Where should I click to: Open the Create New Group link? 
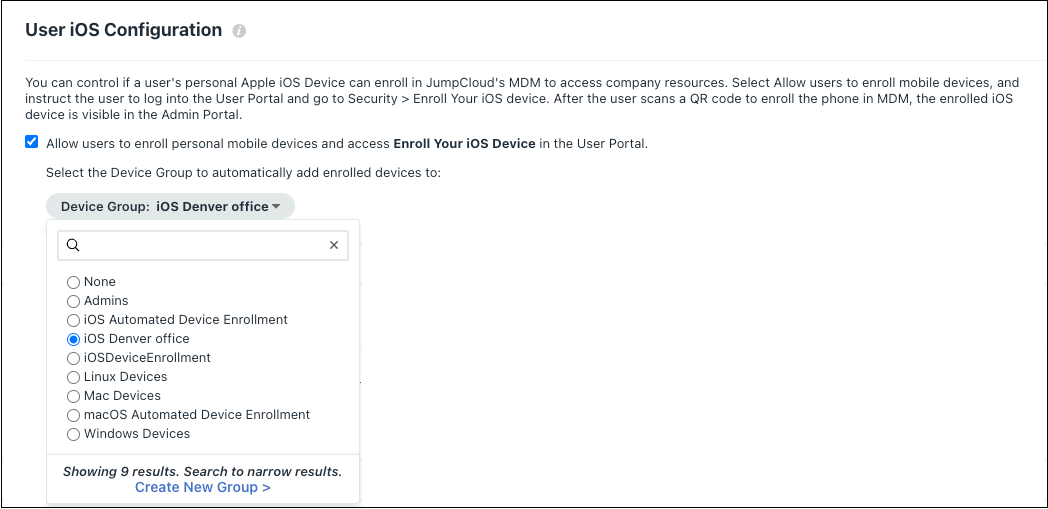pos(202,488)
